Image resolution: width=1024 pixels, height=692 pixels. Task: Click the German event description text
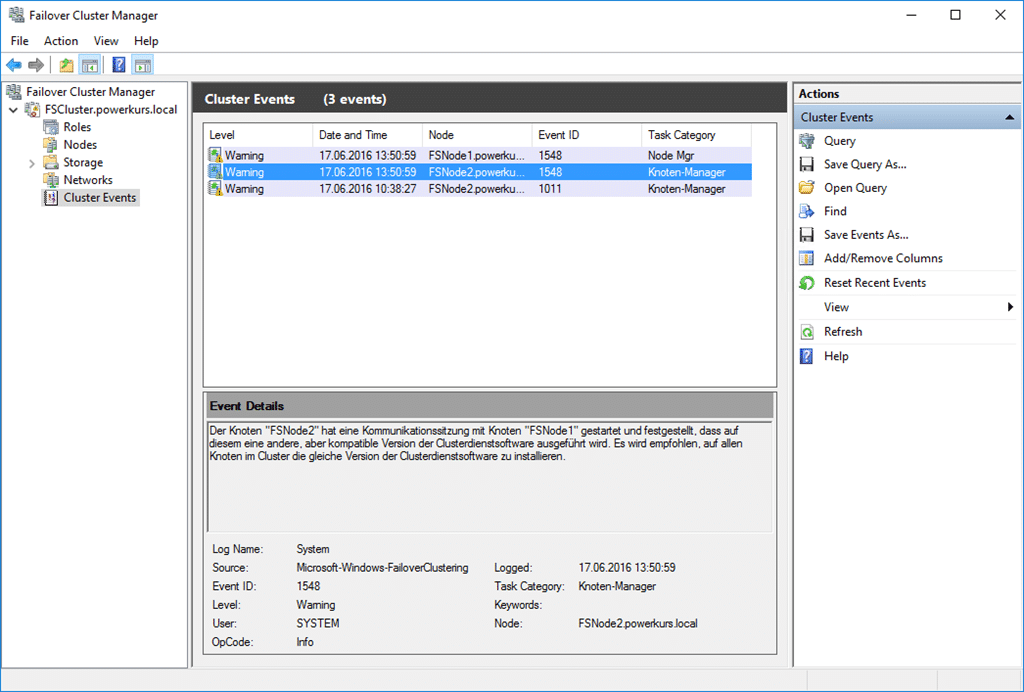(475, 444)
